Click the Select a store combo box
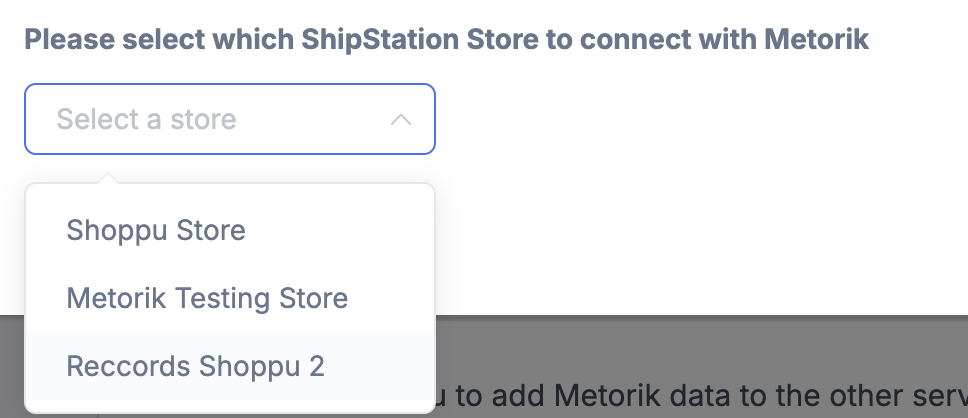Screen dimensions: 968x418 click(230, 119)
